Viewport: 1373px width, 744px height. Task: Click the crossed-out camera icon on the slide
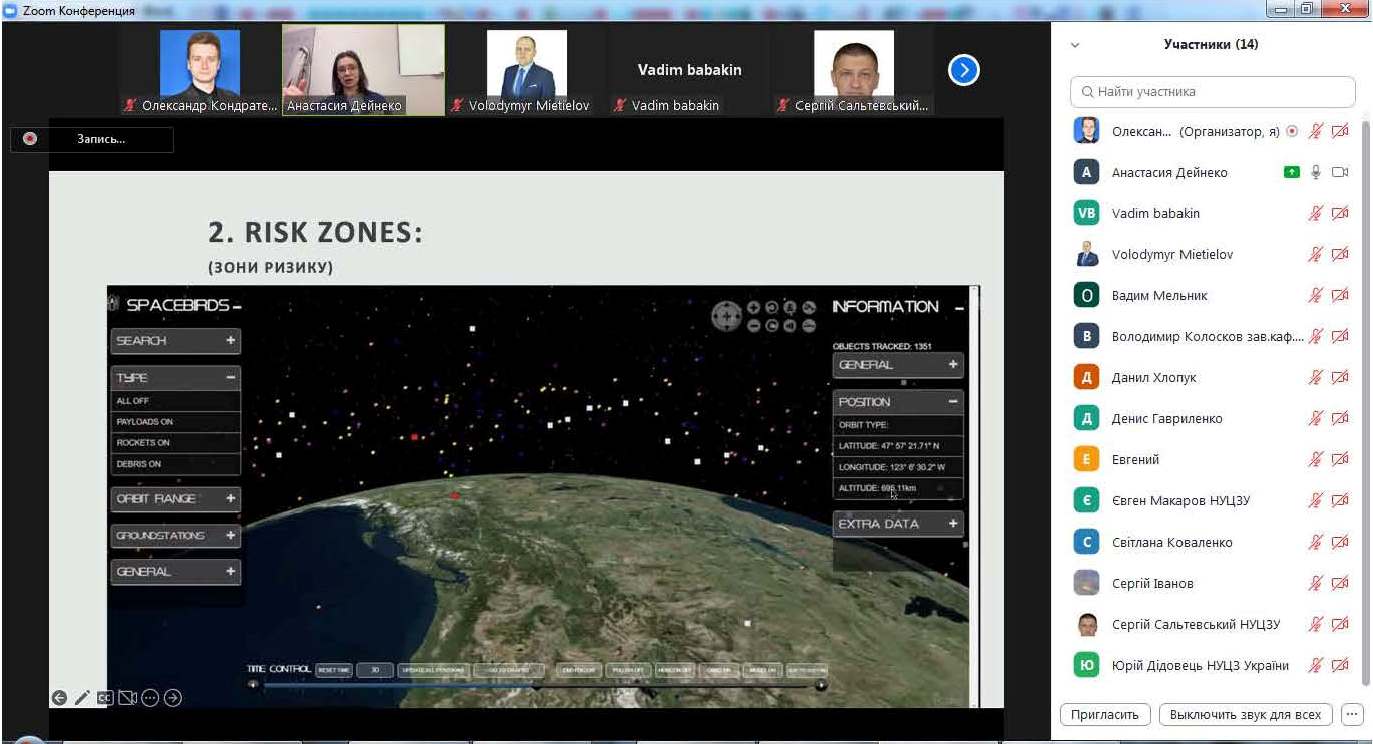click(127, 698)
